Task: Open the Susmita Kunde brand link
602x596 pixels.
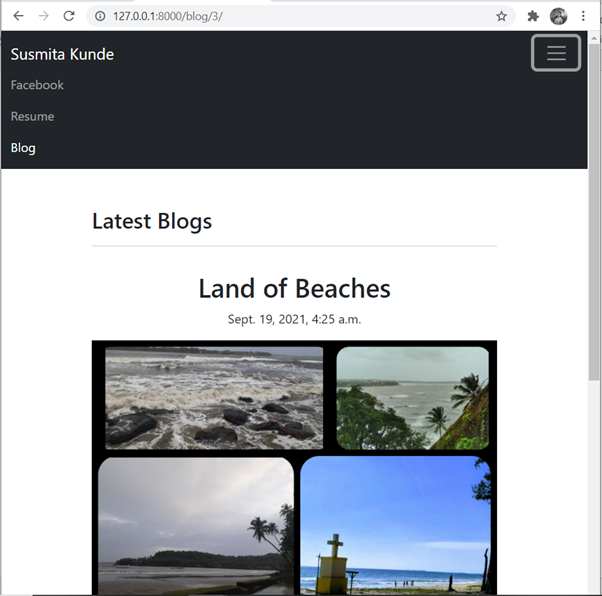Action: point(62,55)
